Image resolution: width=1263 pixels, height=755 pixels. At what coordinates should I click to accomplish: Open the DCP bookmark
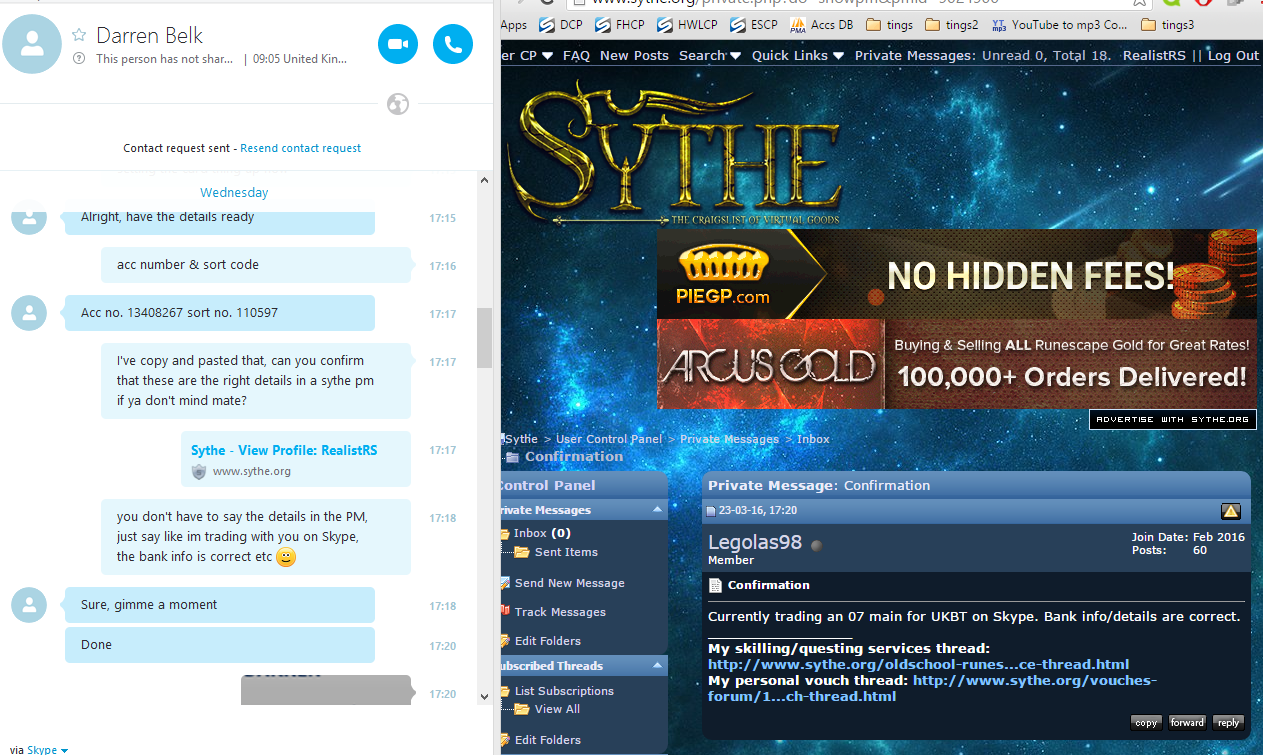[x=560, y=25]
